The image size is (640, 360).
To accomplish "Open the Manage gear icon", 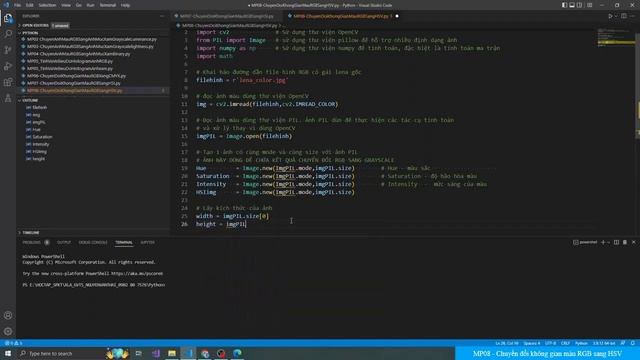I will pyautogui.click(x=8, y=331).
